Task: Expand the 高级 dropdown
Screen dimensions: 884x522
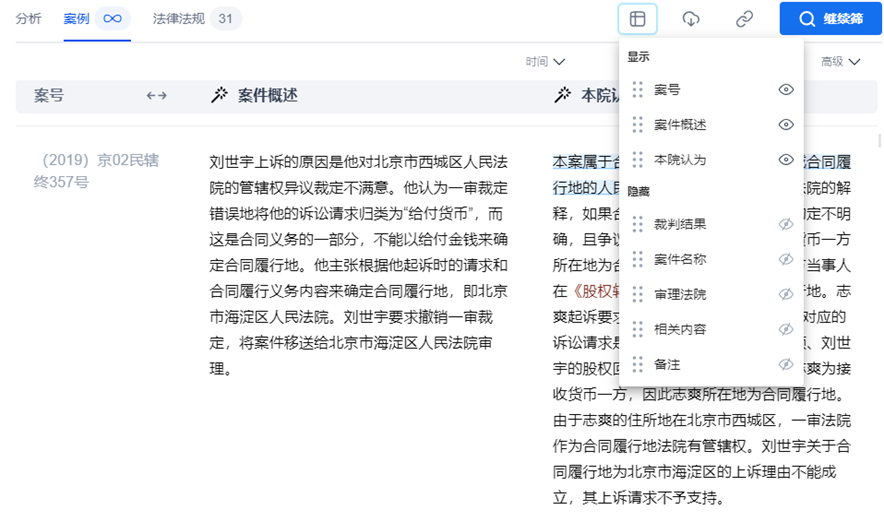Action: [840, 62]
